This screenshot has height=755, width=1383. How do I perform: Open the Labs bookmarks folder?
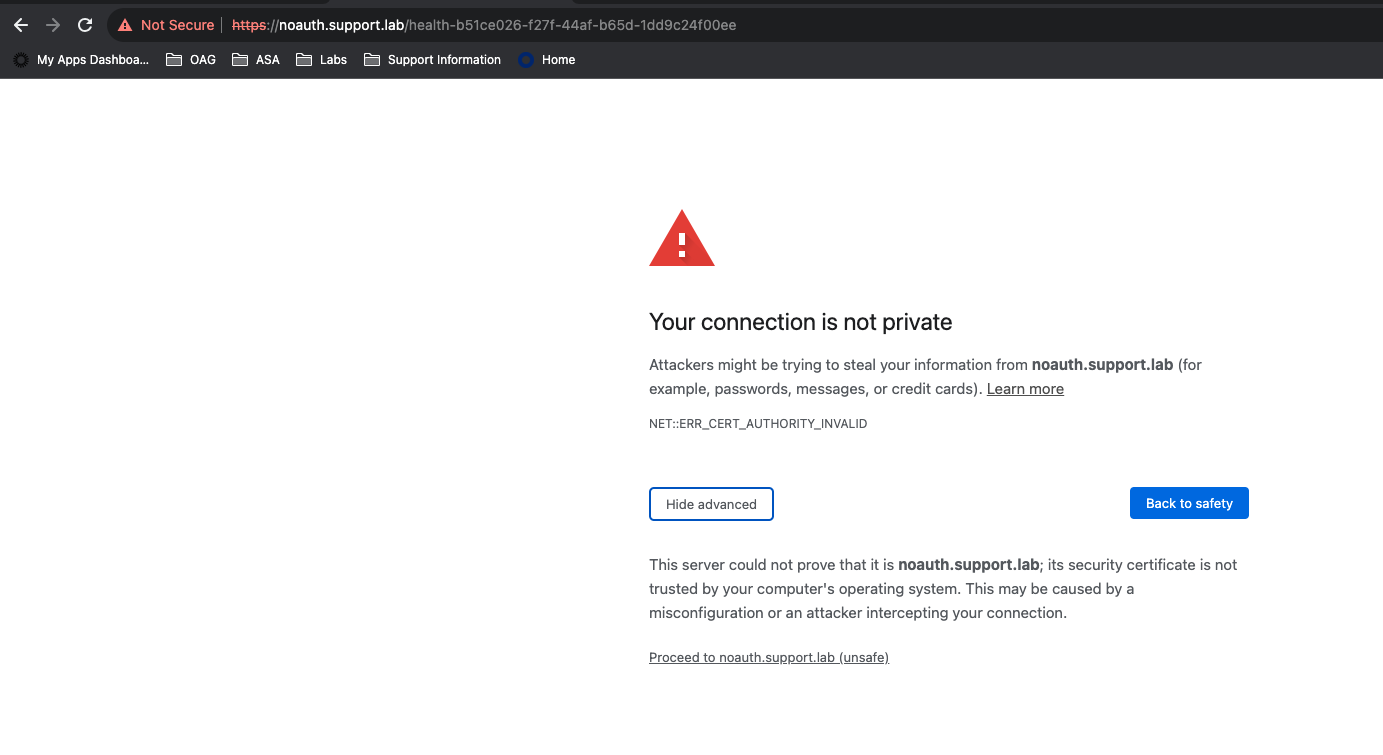[322, 60]
